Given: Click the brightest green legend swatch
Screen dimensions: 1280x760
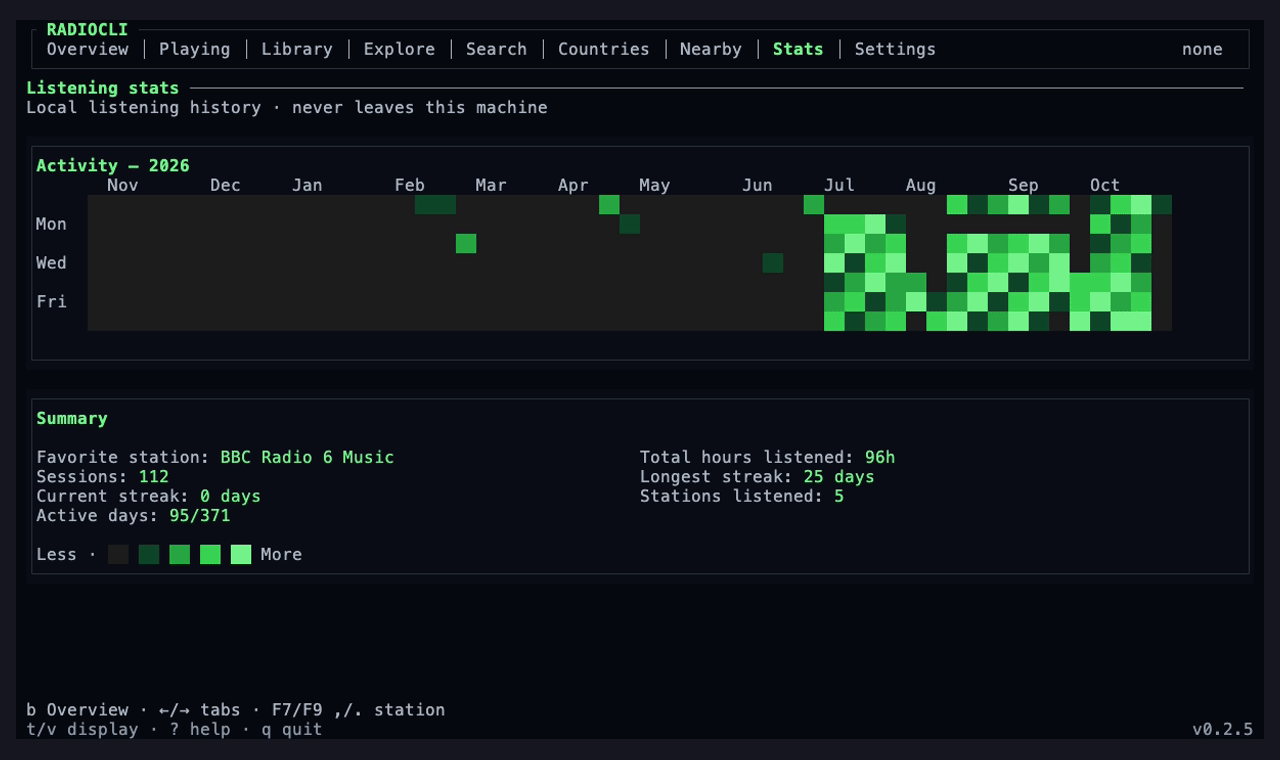Looking at the screenshot, I should click(x=241, y=555).
